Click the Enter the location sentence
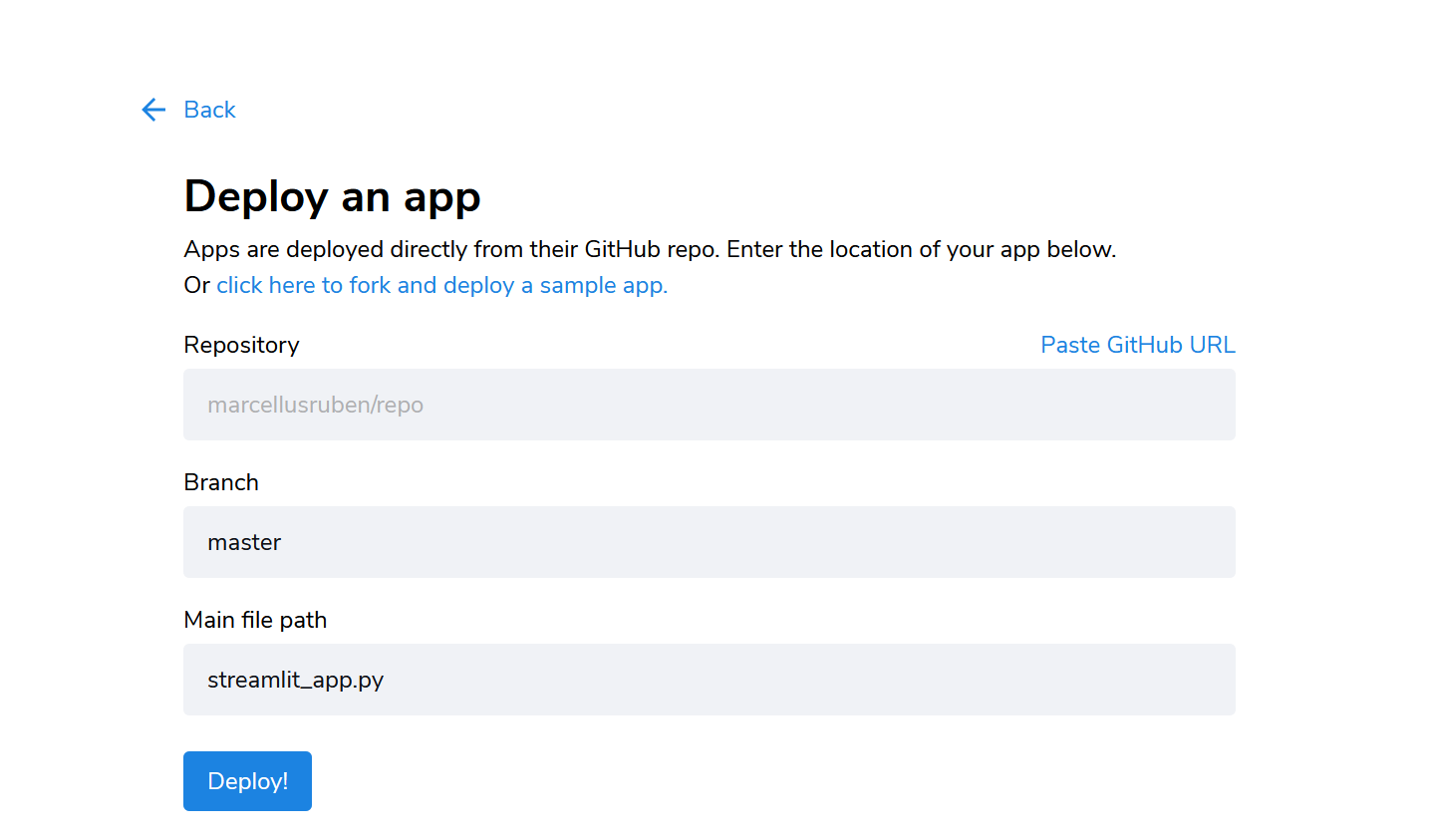 click(921, 250)
